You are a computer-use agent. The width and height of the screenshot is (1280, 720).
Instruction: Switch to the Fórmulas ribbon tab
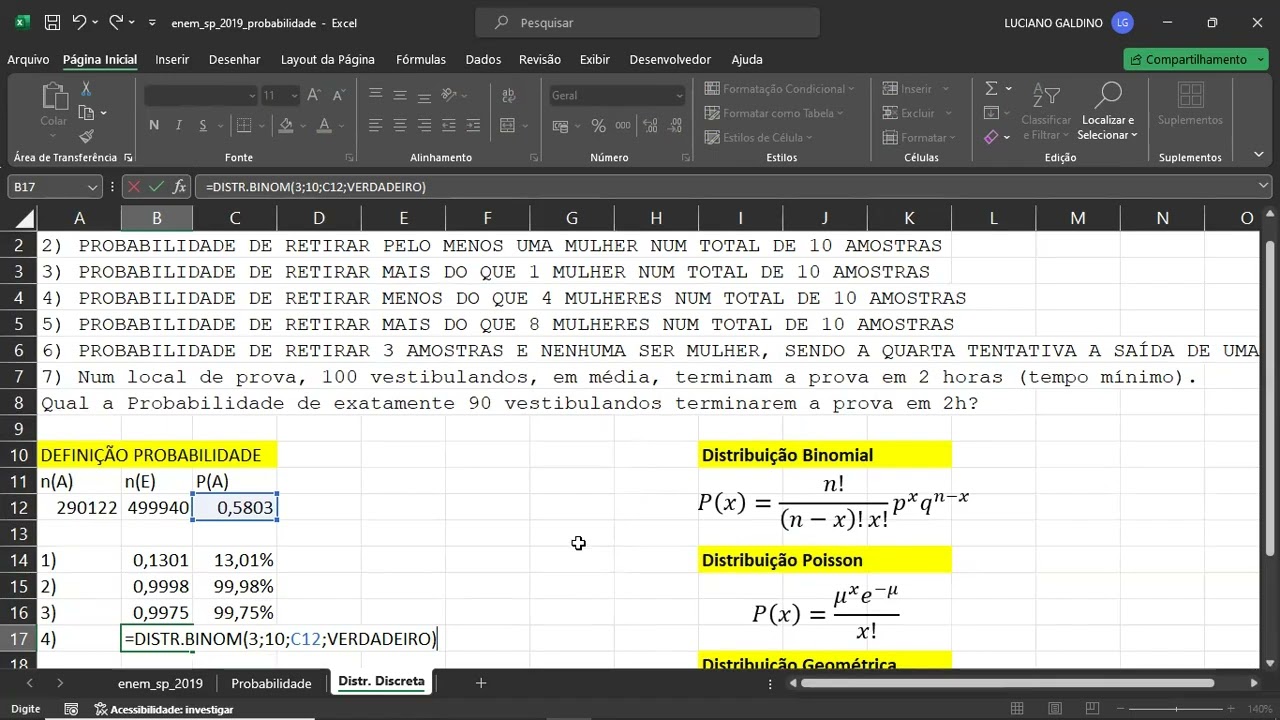421,59
